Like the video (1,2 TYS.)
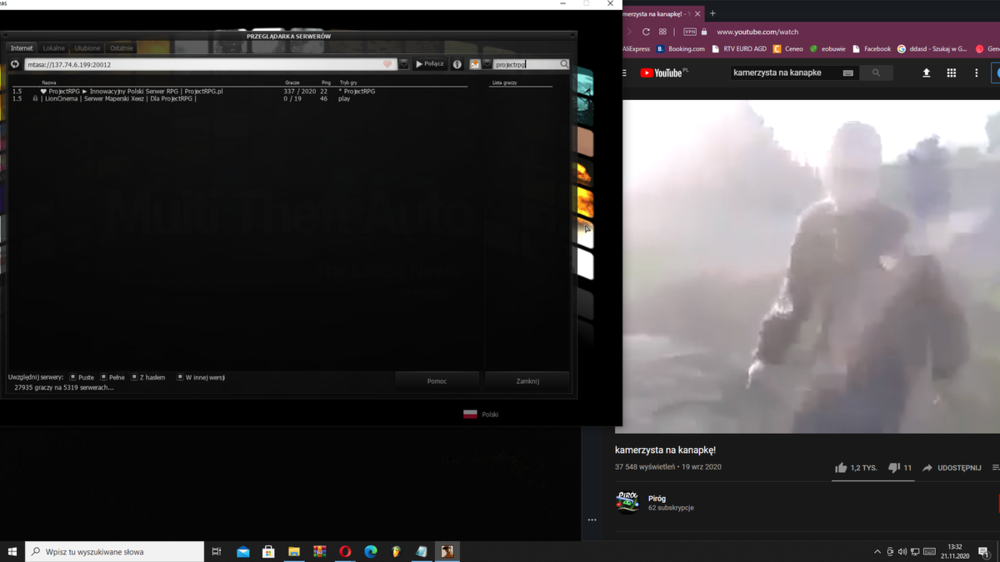The image size is (1000, 562). coord(856,468)
